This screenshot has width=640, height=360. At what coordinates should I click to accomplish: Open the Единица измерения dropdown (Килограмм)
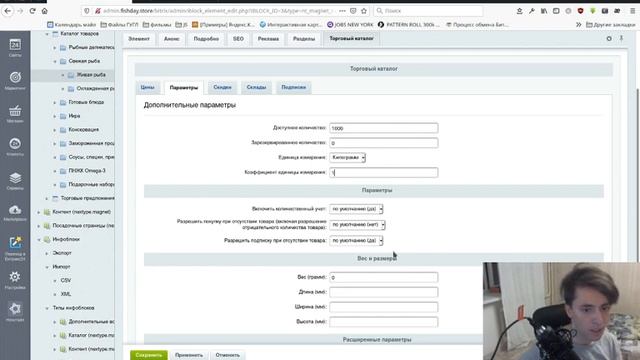pyautogui.click(x=347, y=157)
